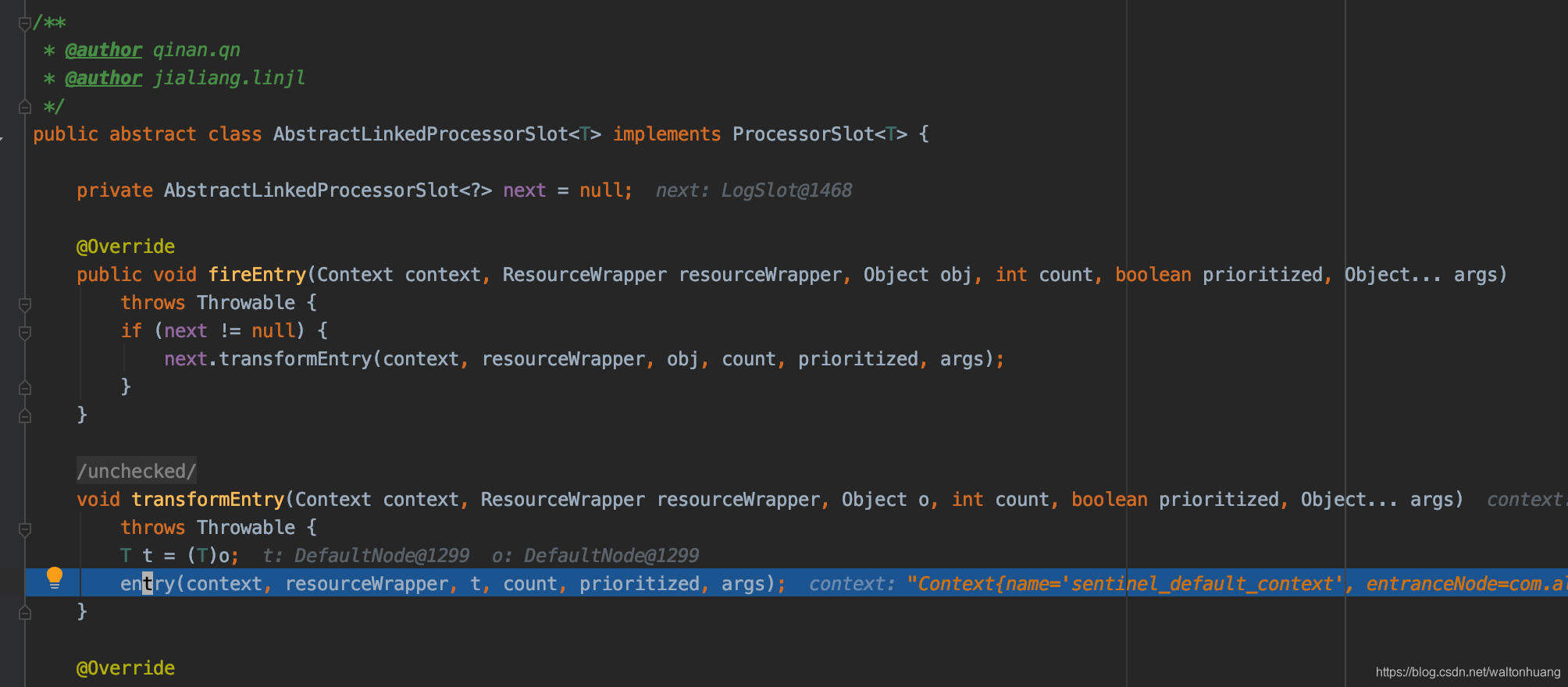The image size is (1568, 687).
Task: Click the inline hint o: DefaultNode@1299
Action: (595, 556)
